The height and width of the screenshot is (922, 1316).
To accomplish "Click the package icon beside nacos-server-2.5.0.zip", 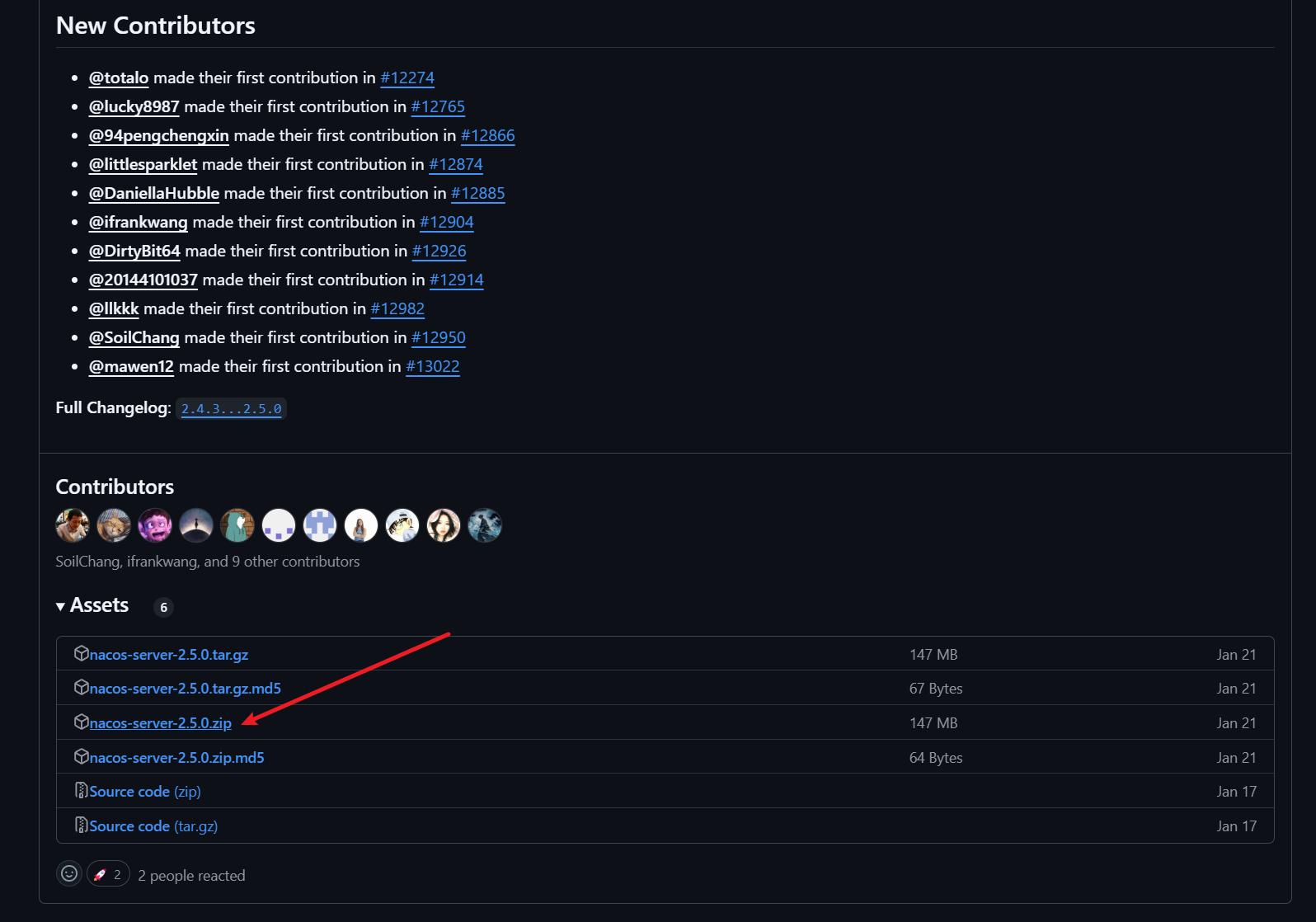I will (81, 722).
